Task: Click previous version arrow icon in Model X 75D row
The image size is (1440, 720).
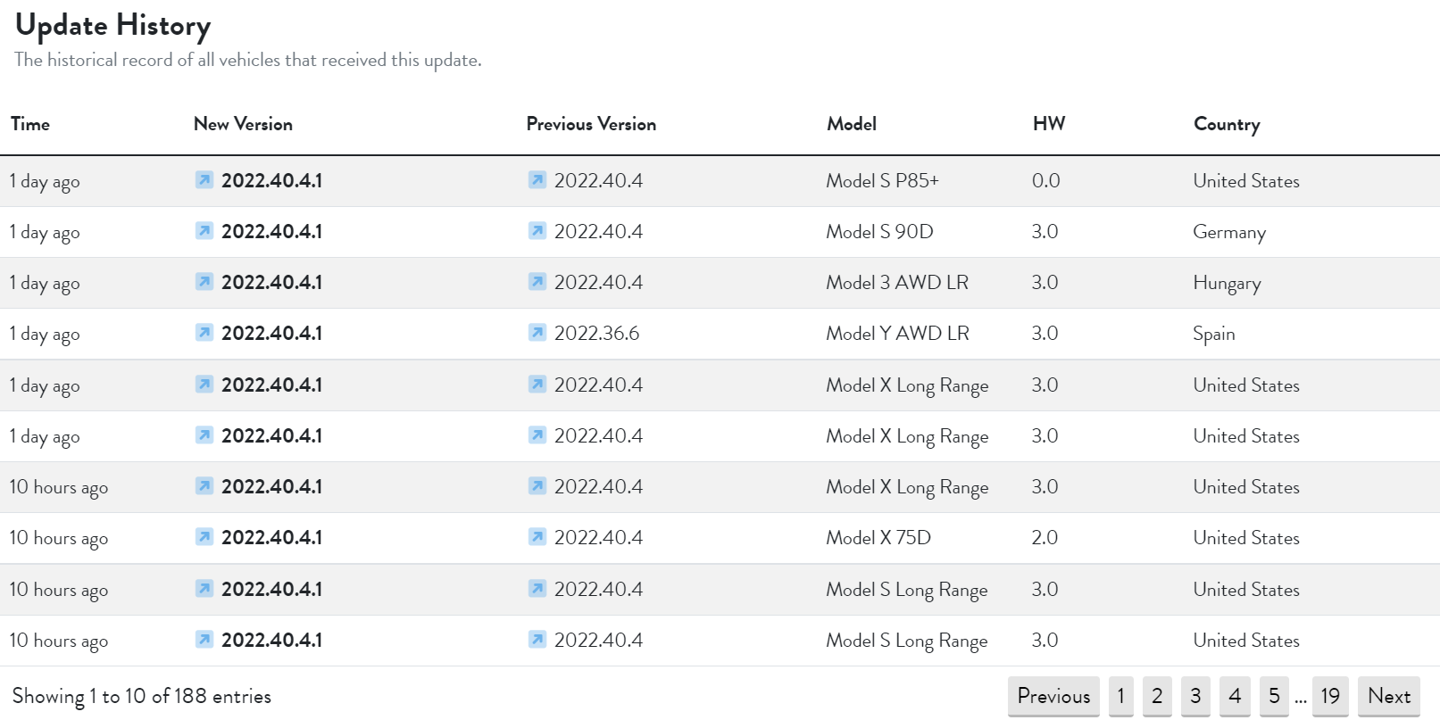Action: click(x=537, y=537)
